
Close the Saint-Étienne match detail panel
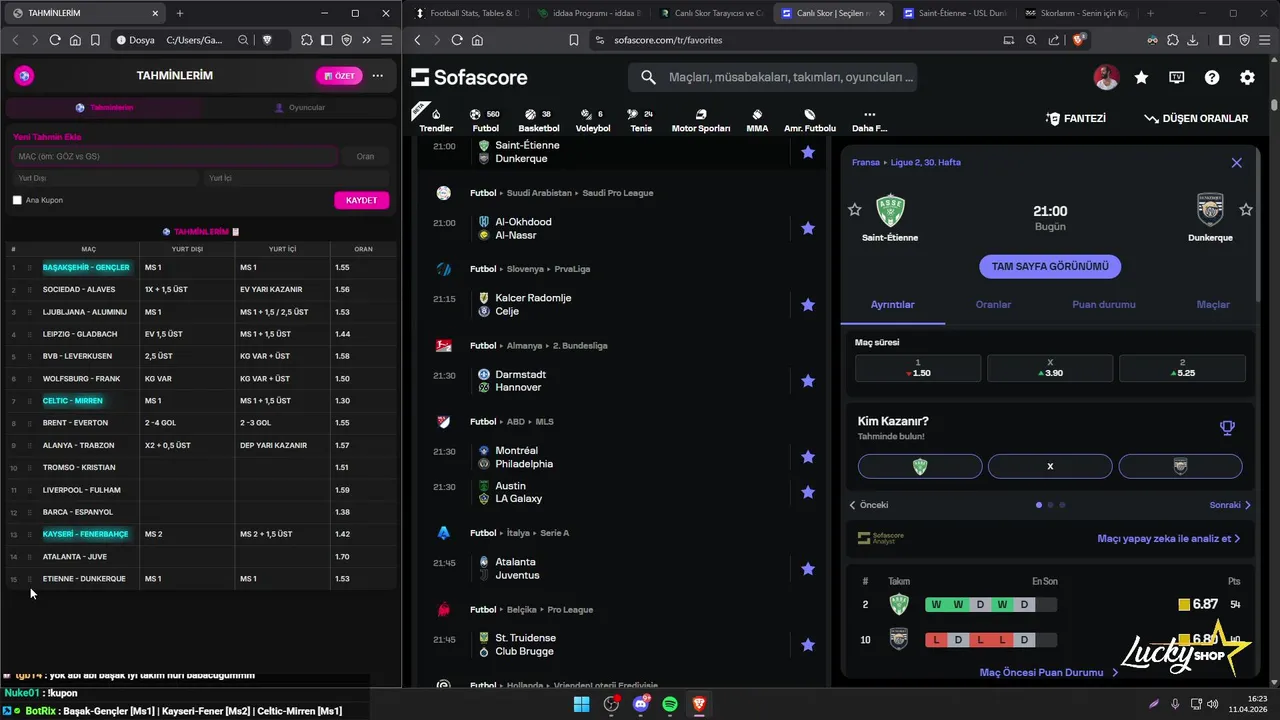pyautogui.click(x=1237, y=162)
